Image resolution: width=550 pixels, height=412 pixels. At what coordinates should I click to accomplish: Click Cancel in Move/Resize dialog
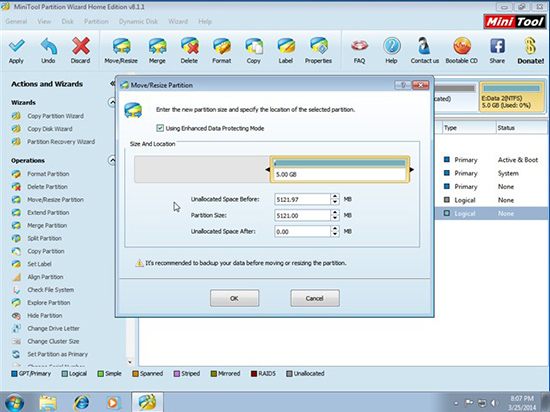click(315, 298)
